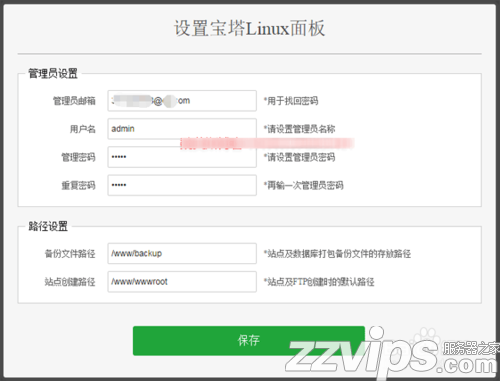500x381 pixels.
Task: Click the hint *再输一次管理员密码
Action: pos(304,185)
